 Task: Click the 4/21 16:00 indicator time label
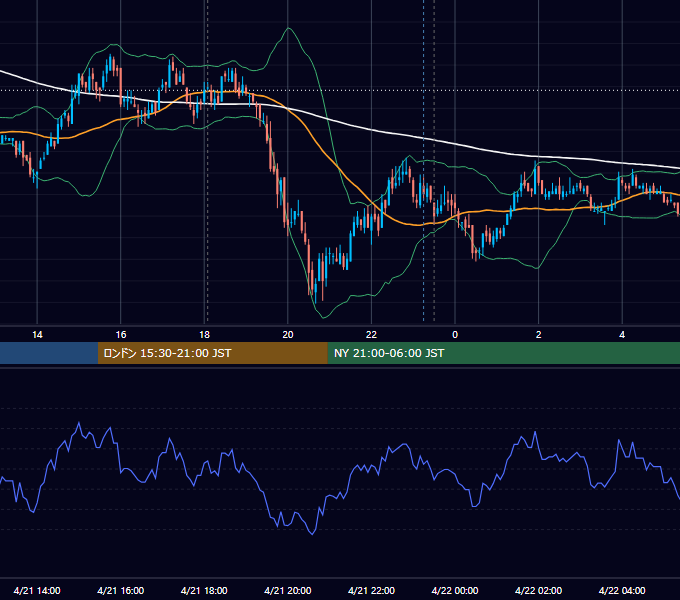click(121, 590)
